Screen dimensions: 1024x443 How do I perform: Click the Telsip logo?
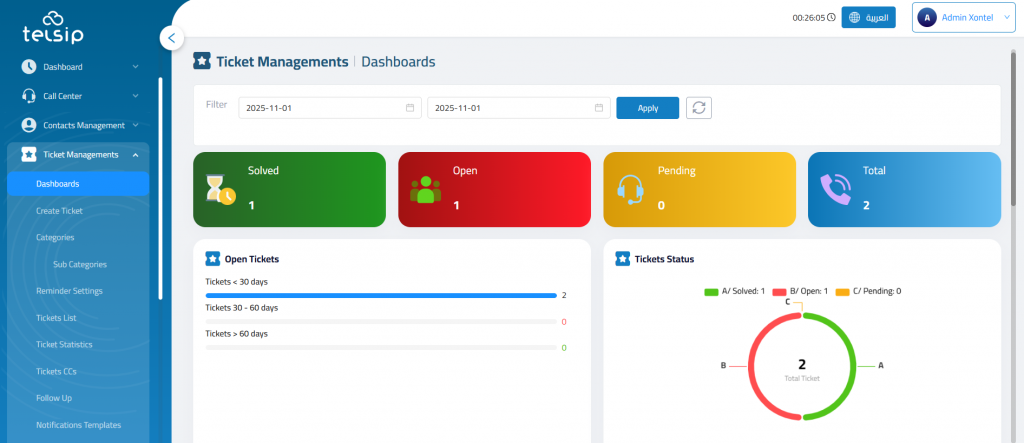pos(53,27)
